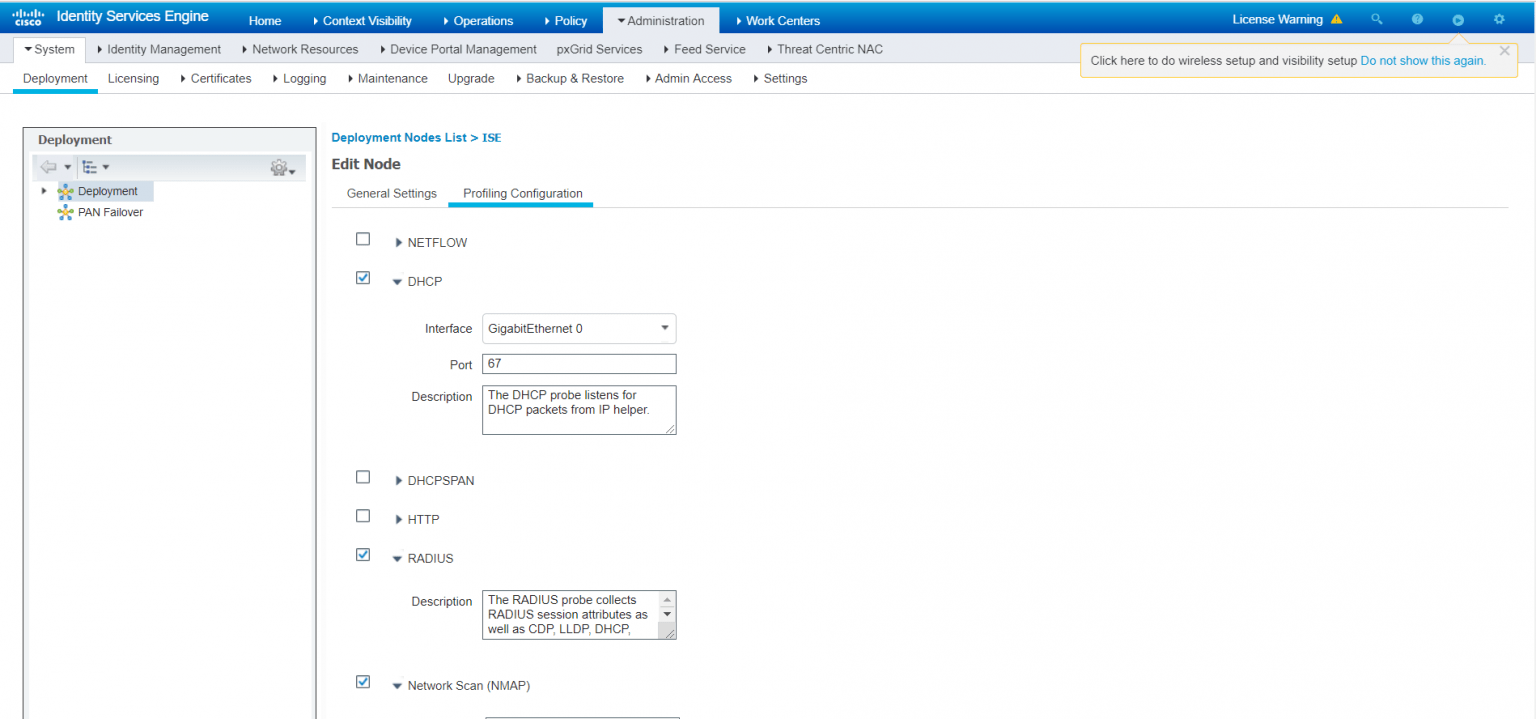Viewport: 1536px width, 719px height.
Task: Enable the NETFLOW probe checkbox
Action: [x=362, y=239]
